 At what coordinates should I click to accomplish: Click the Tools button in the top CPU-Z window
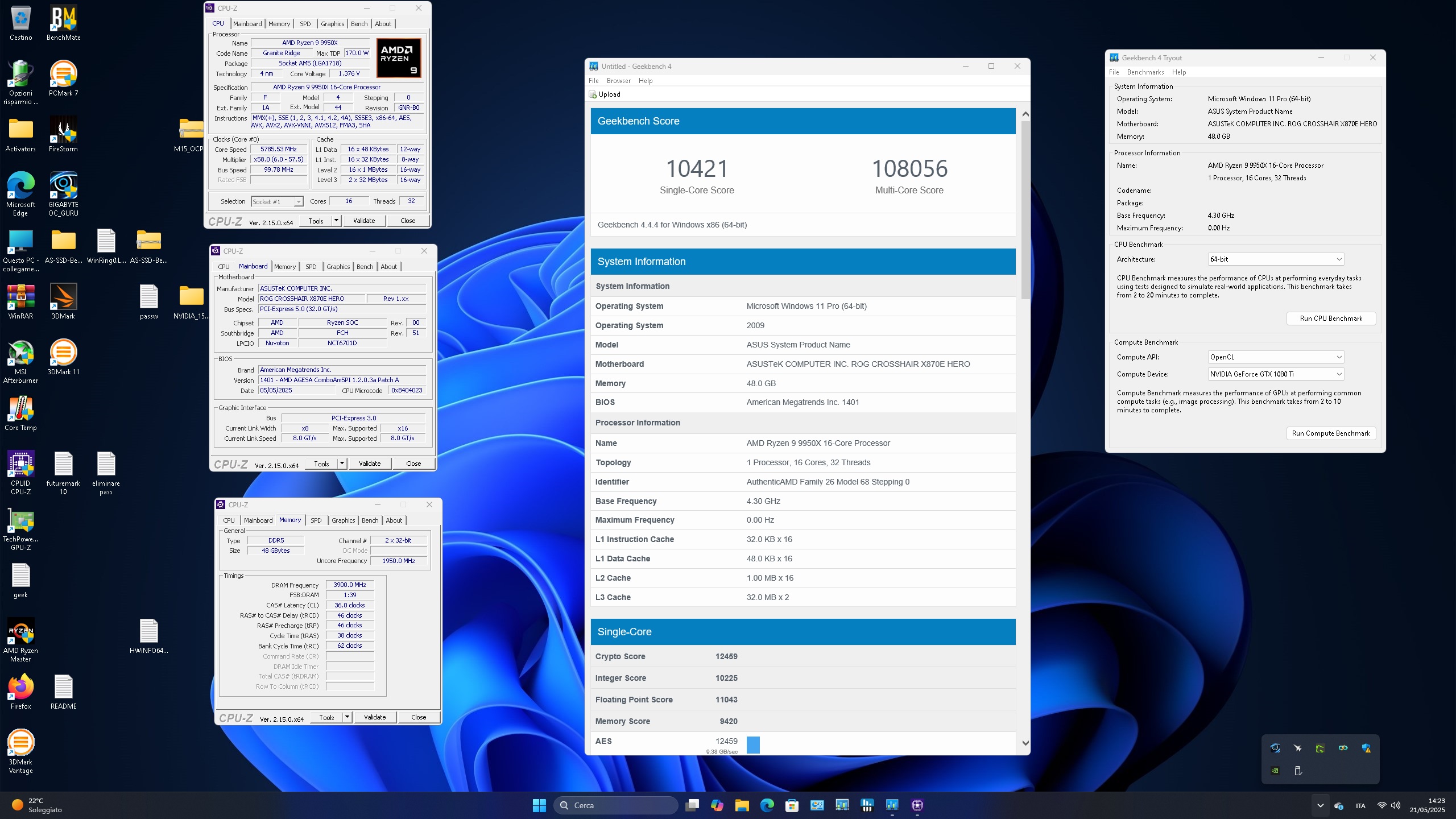tap(316, 221)
